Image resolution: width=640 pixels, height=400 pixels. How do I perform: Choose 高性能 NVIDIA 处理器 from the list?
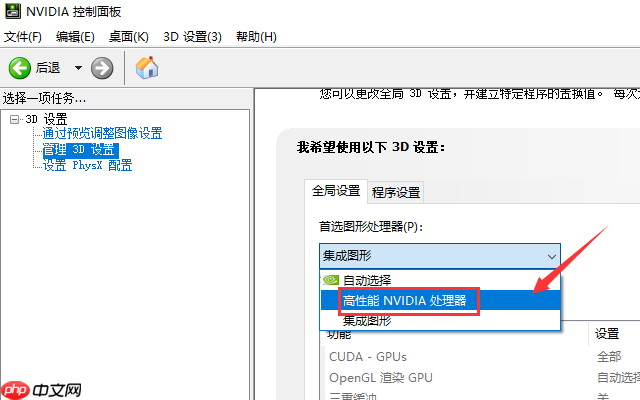pyautogui.click(x=440, y=300)
